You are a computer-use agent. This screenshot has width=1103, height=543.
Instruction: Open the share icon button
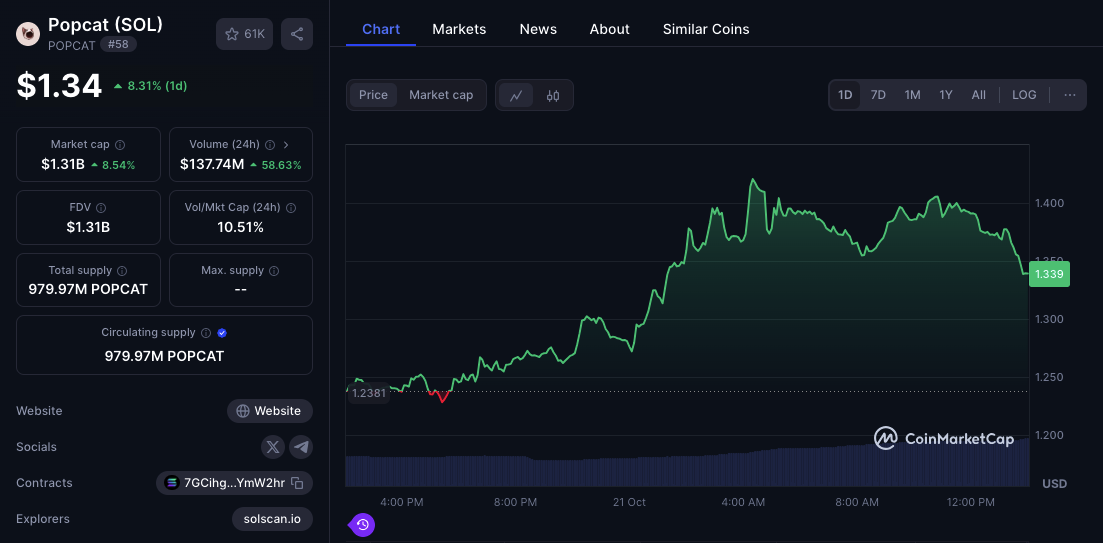point(297,34)
